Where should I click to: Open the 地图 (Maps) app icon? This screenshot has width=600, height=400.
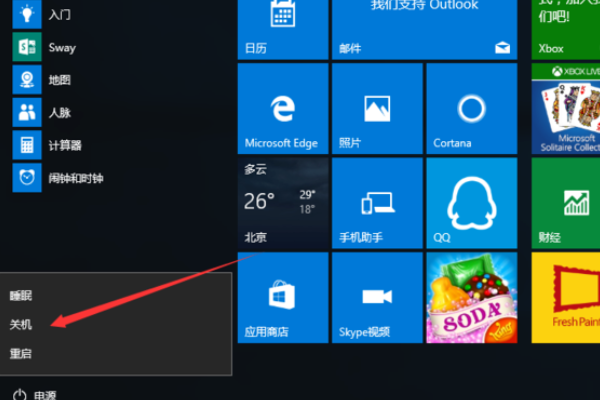point(27,80)
